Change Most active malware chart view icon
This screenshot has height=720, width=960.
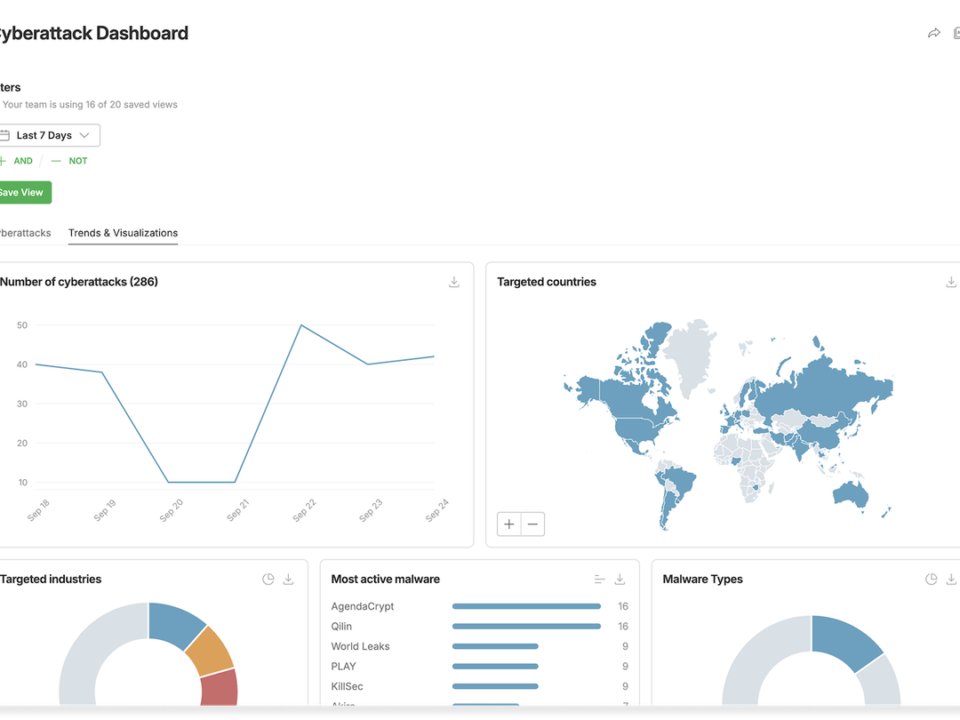pos(599,579)
